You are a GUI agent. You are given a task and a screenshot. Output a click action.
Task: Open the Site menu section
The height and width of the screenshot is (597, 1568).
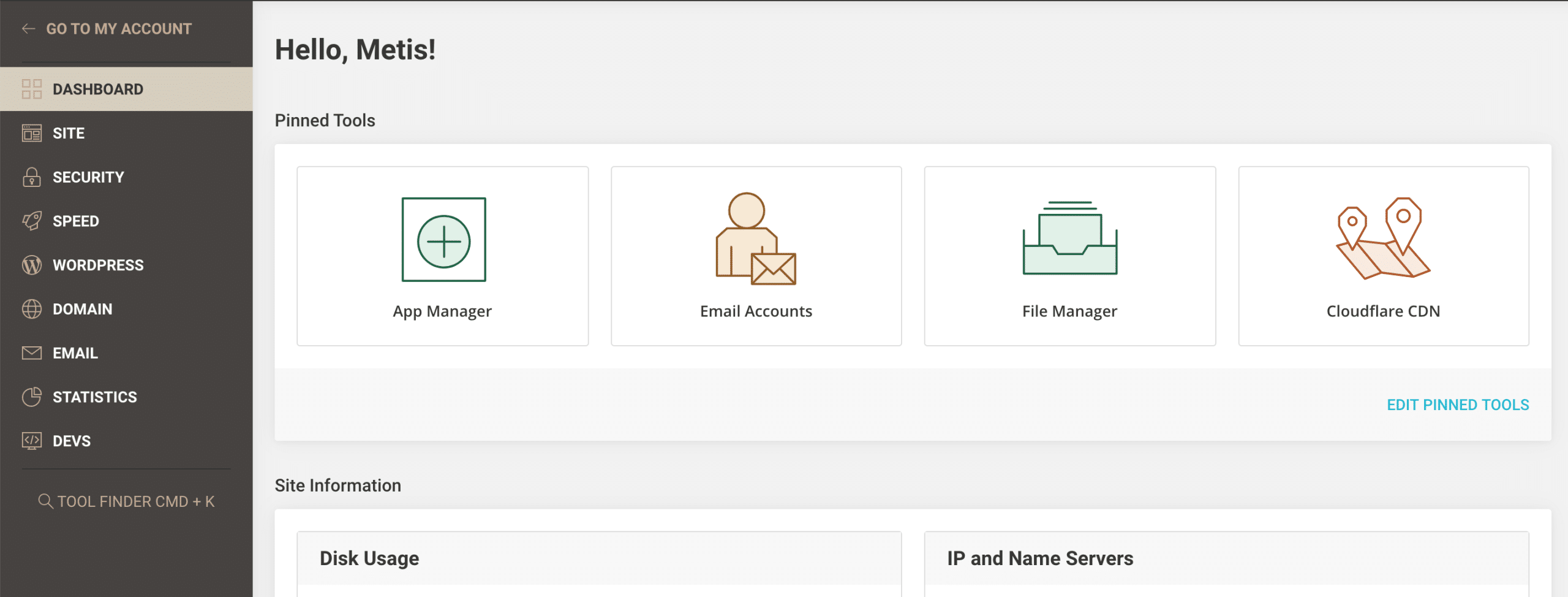coord(126,133)
